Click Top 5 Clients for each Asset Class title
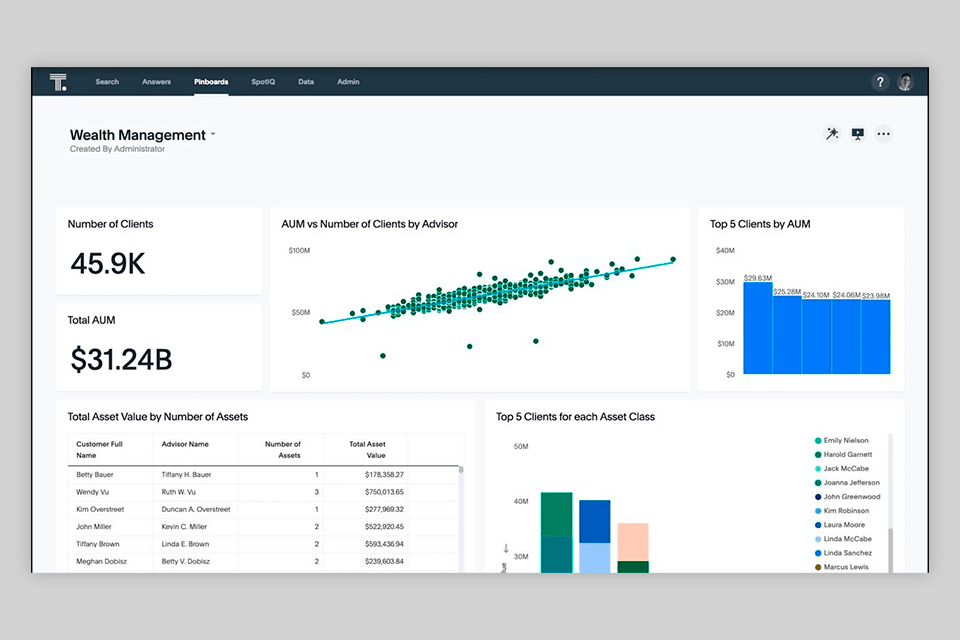The image size is (960, 640). coord(575,417)
